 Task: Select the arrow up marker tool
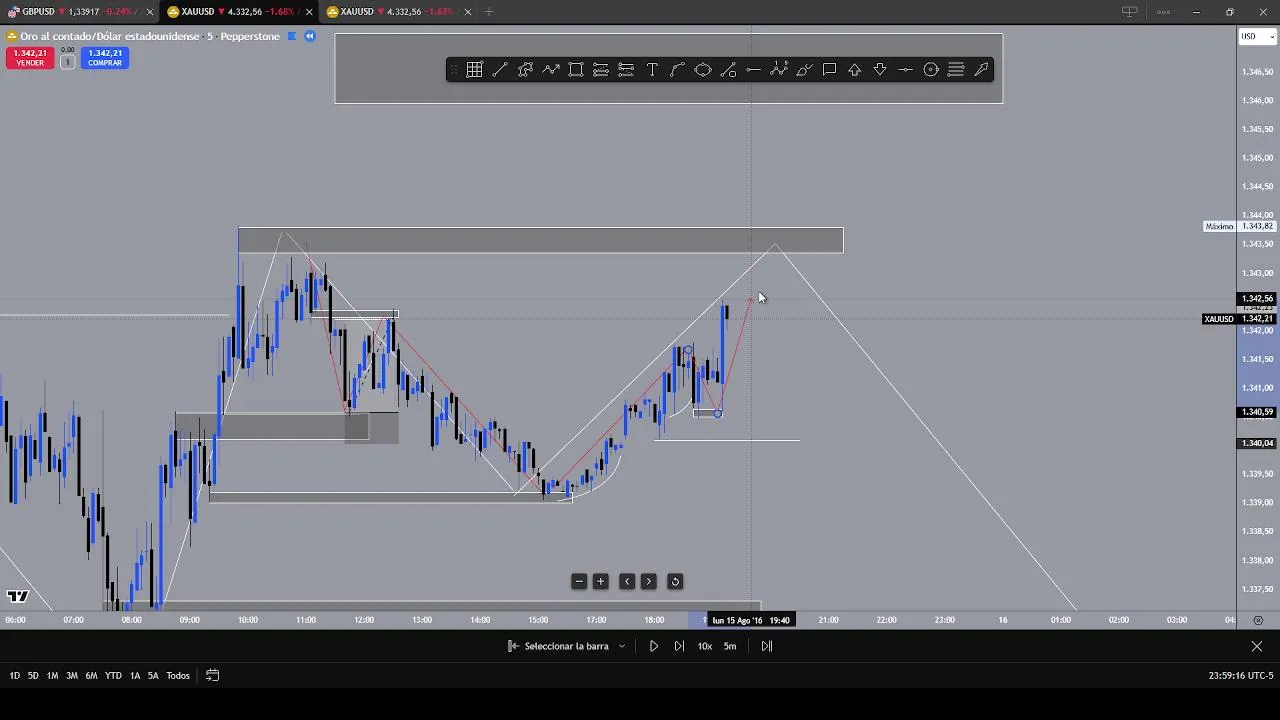coord(855,70)
